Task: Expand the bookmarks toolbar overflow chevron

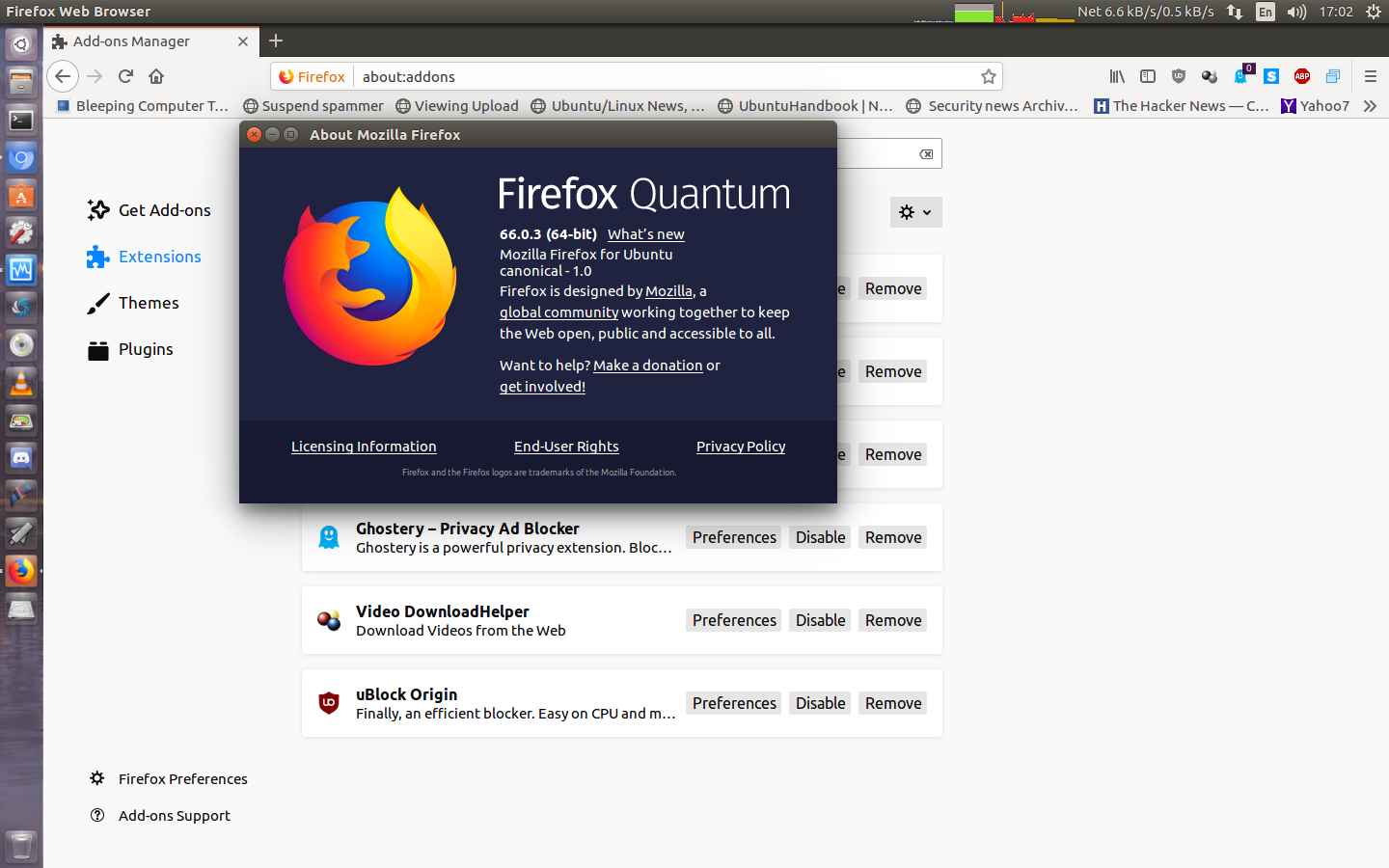Action: (x=1370, y=106)
